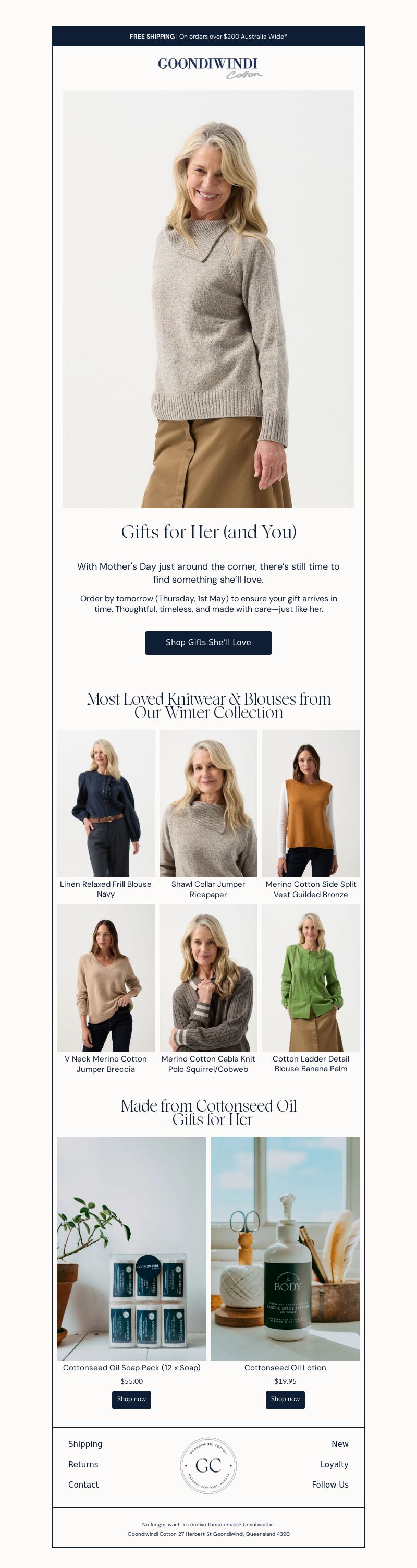Open the Shipping footer link
The image size is (417, 1568).
click(x=85, y=1444)
